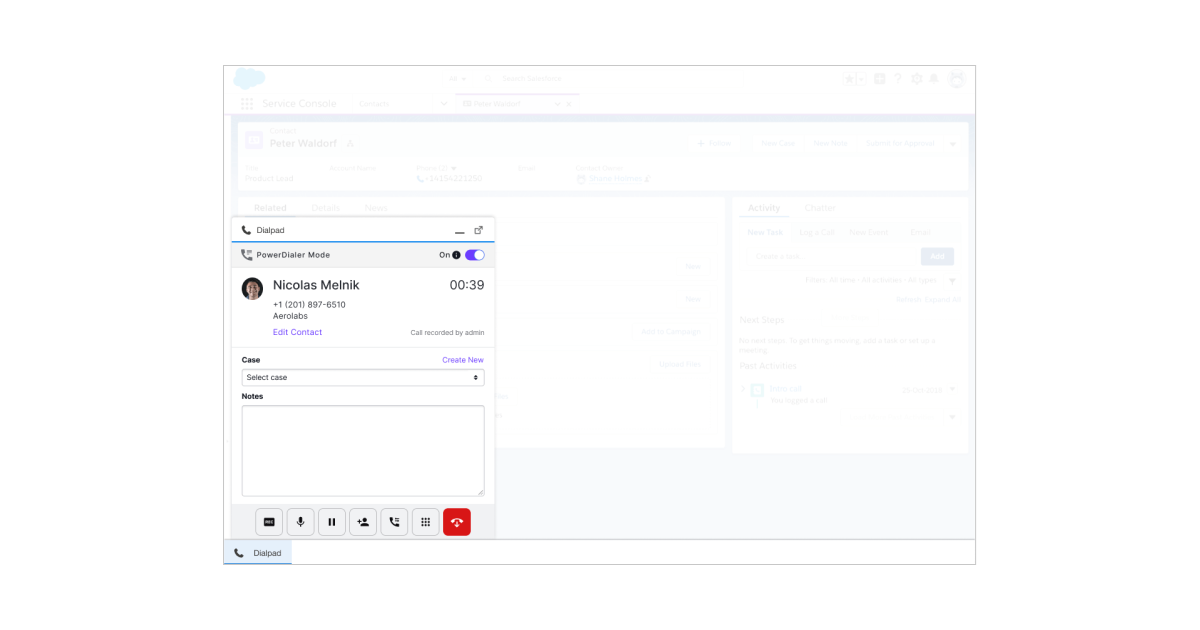Minimize the Dialpad widget panel
Viewport: 1200px width, 630px height.
460,232
